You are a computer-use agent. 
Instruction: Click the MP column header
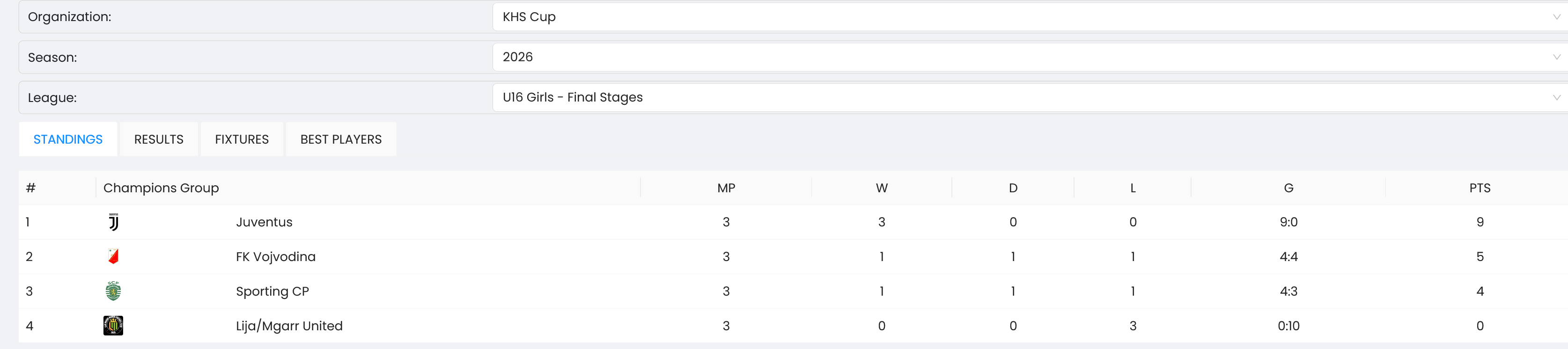point(726,188)
